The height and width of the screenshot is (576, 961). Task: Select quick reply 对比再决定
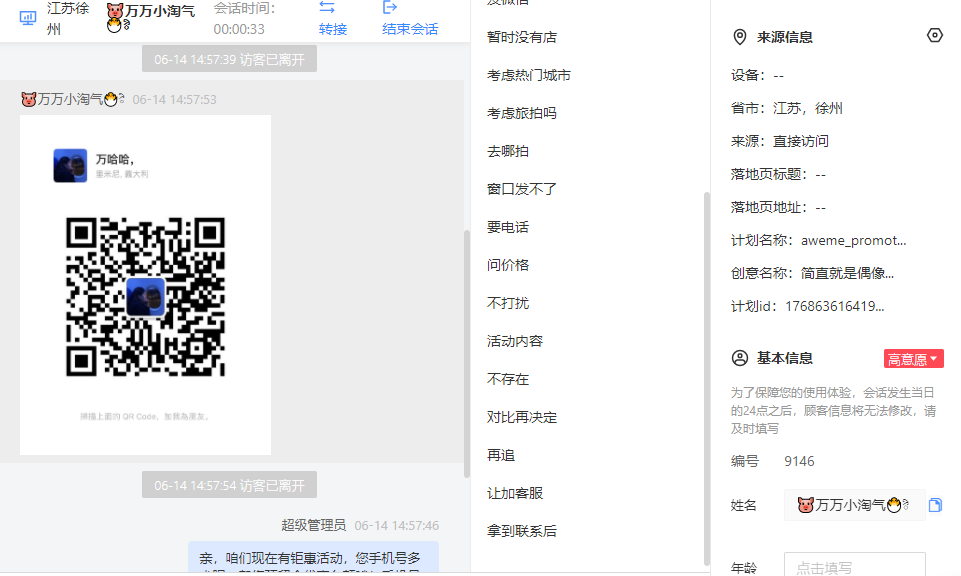[x=522, y=417]
